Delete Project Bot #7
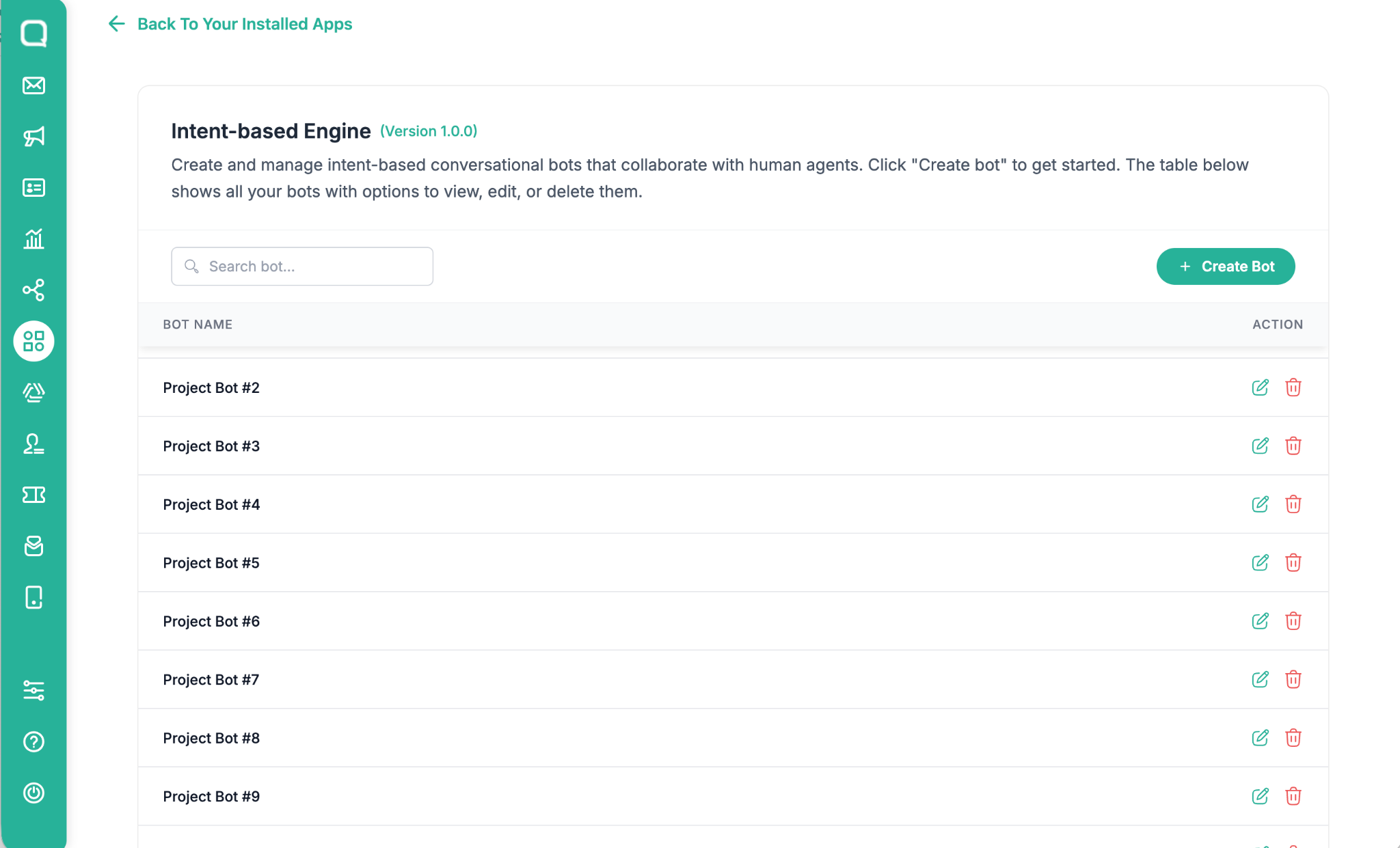The image size is (1400, 848). (1293, 680)
